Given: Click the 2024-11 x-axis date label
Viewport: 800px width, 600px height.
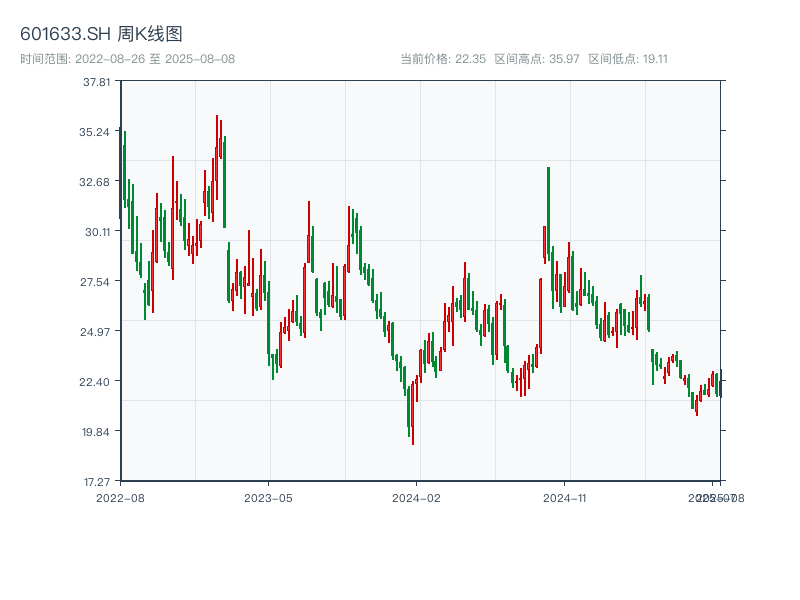Looking at the screenshot, I should [x=565, y=497].
